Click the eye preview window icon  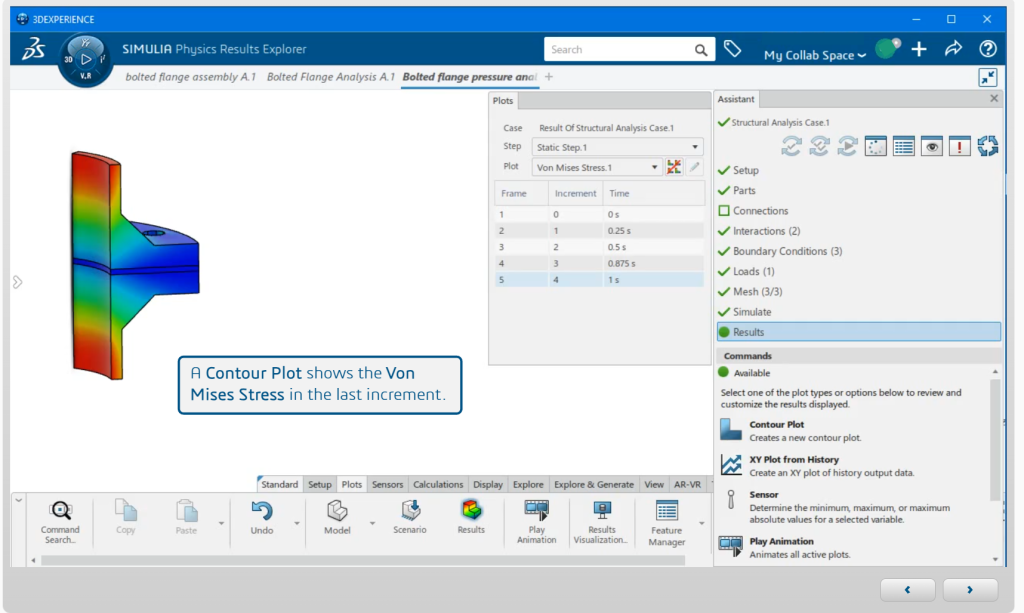[932, 146]
